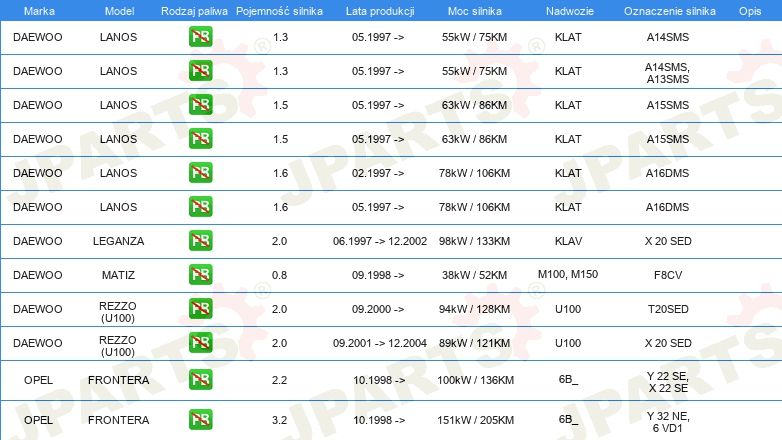The height and width of the screenshot is (440, 782).
Task: Click FRONTERA in the 2.2 engine row
Action: 118,380
